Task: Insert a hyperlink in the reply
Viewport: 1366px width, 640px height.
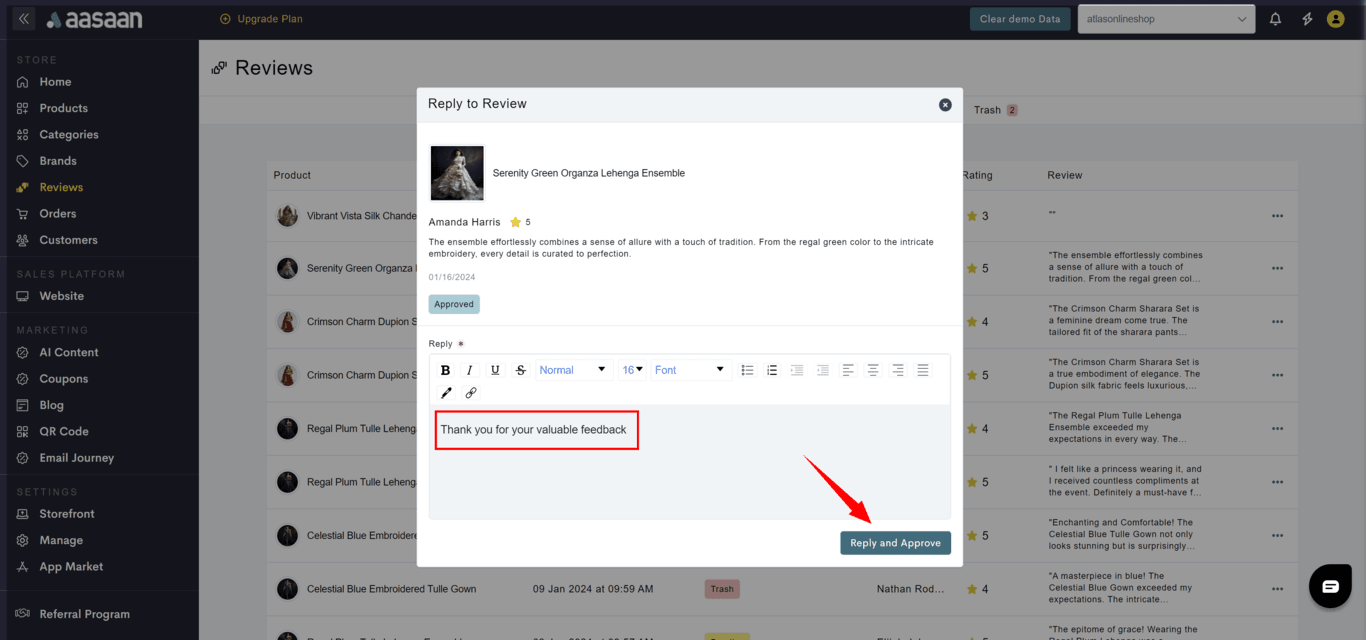Action: [x=471, y=393]
